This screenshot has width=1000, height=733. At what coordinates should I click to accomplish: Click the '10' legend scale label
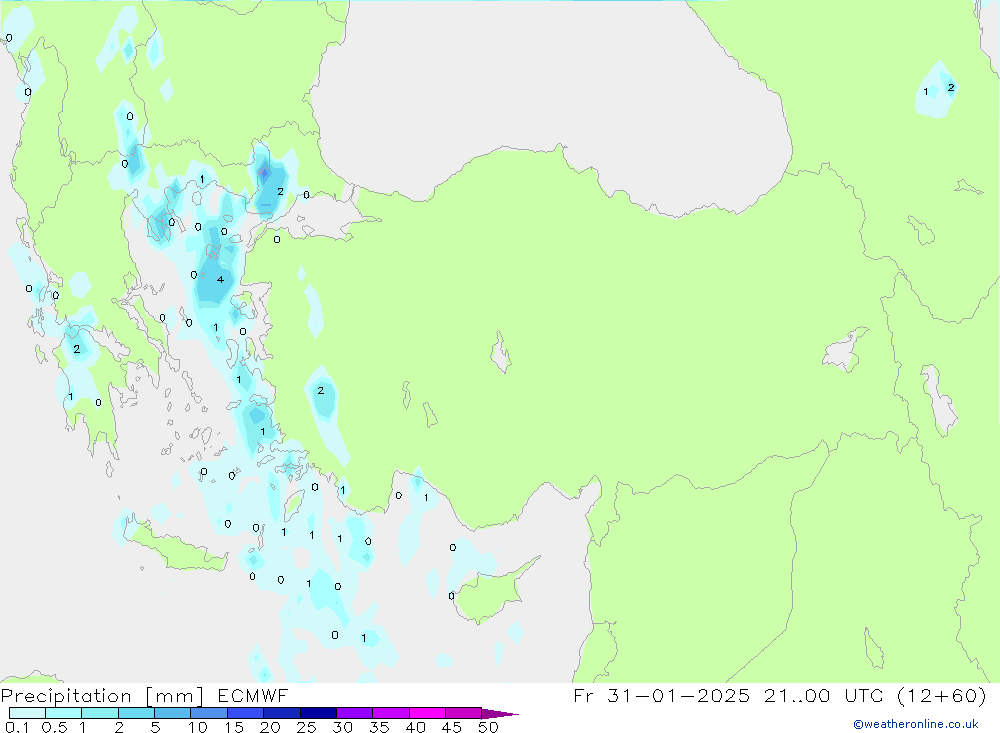[198, 727]
